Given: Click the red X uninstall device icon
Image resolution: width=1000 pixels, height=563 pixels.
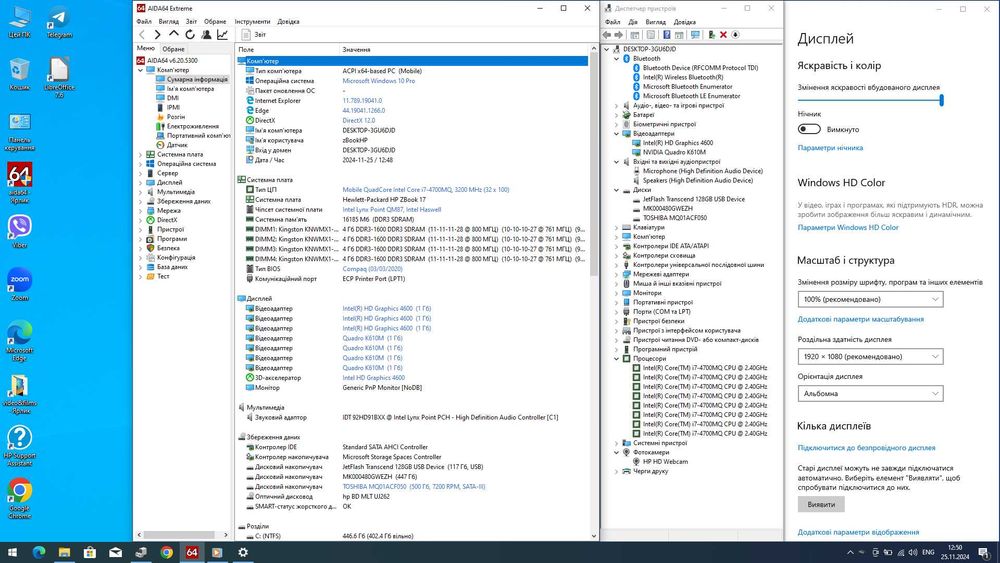Looking at the screenshot, I should click(722, 34).
